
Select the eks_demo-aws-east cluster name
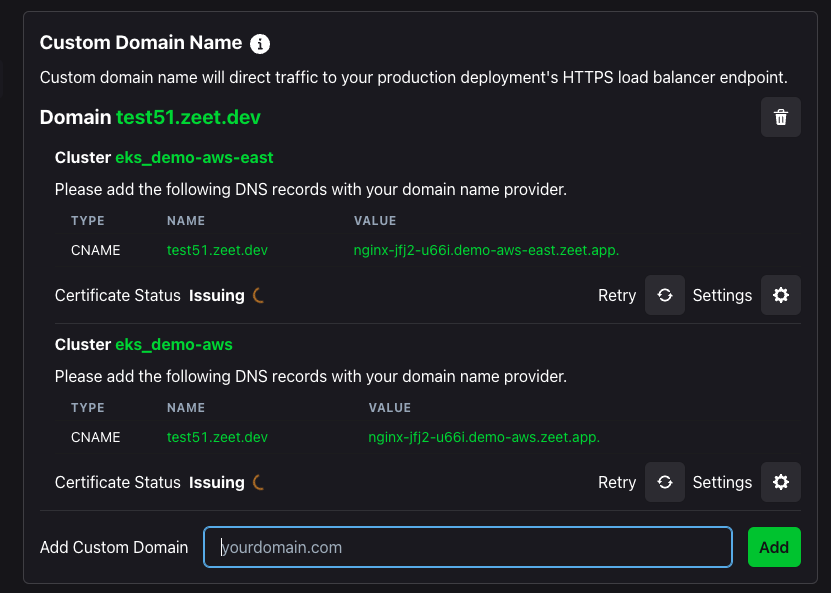pyautogui.click(x=194, y=157)
